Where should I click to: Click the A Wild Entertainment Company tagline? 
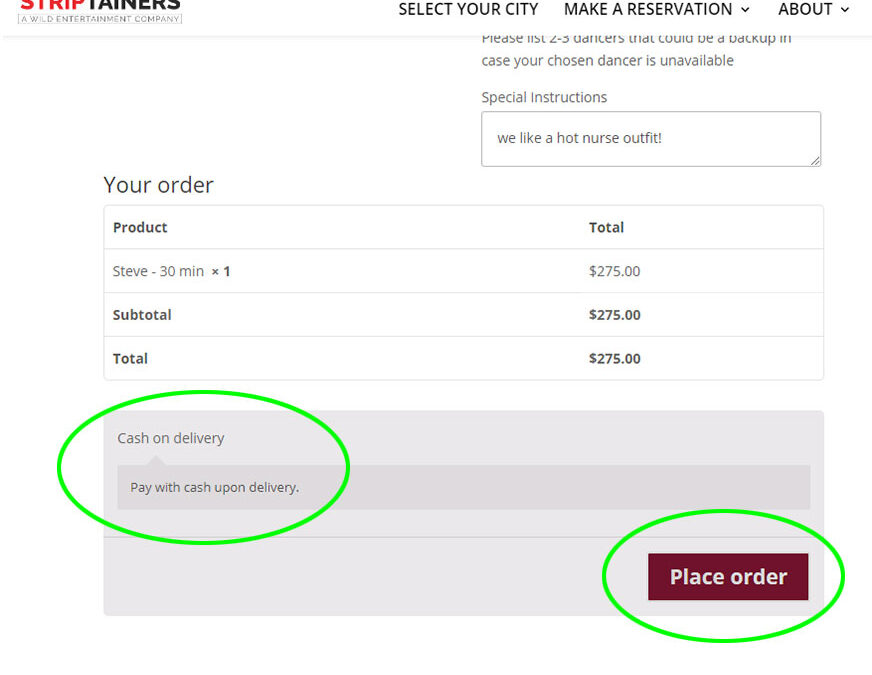click(x=100, y=19)
